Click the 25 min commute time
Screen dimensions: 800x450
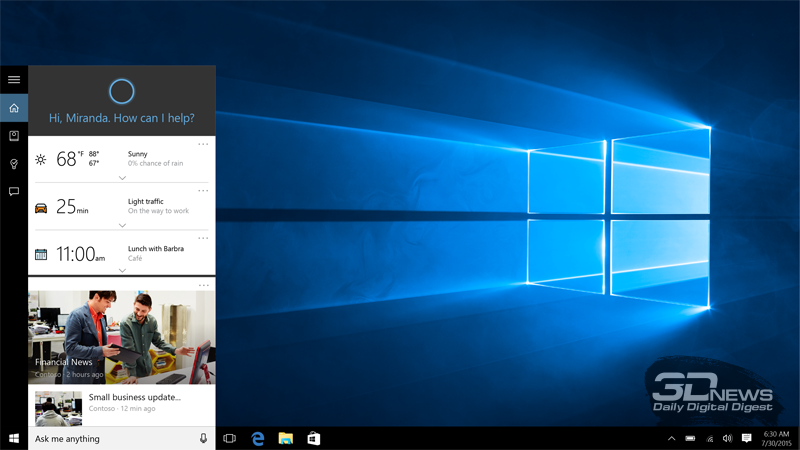(72, 206)
